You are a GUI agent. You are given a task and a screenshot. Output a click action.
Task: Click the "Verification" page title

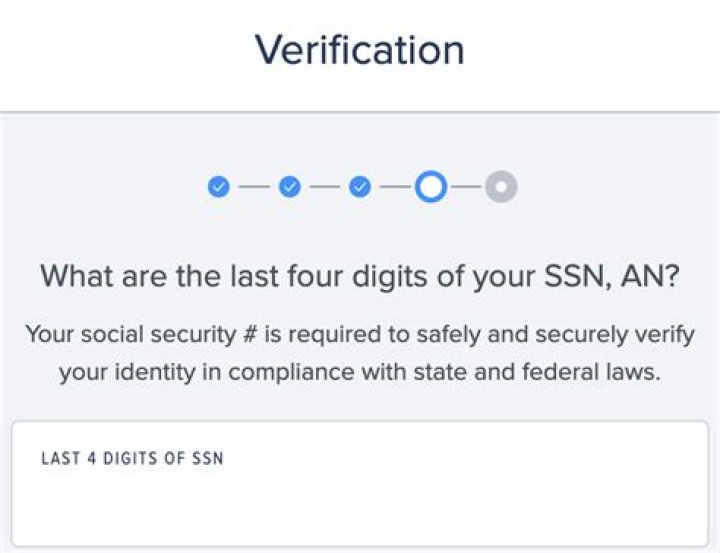(360, 49)
